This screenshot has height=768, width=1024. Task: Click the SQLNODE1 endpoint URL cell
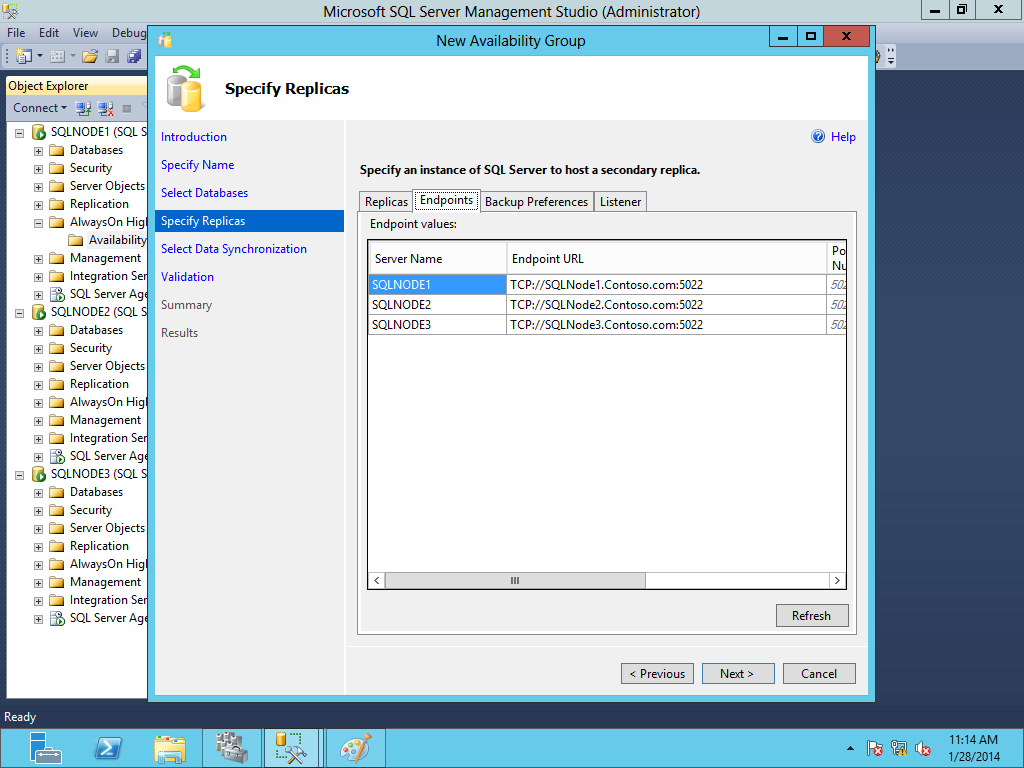coord(666,285)
